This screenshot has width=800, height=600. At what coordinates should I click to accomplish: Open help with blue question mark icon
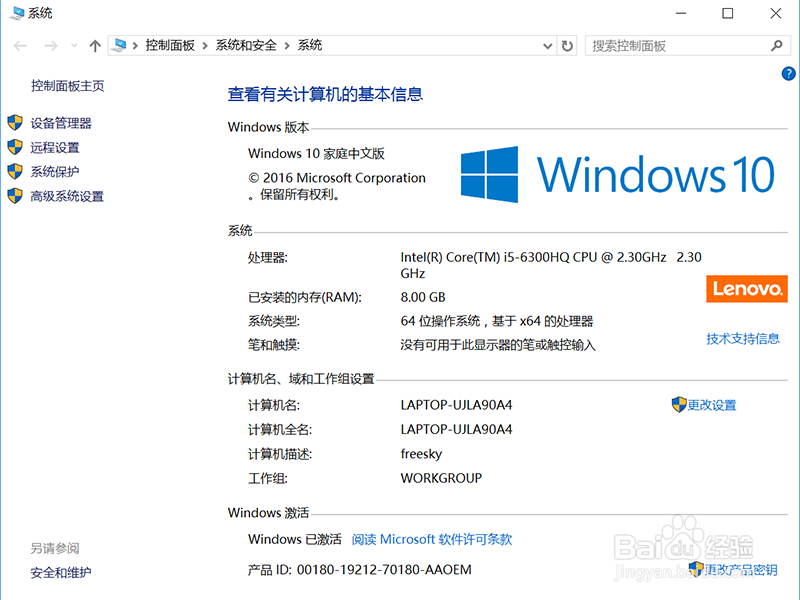pos(788,73)
